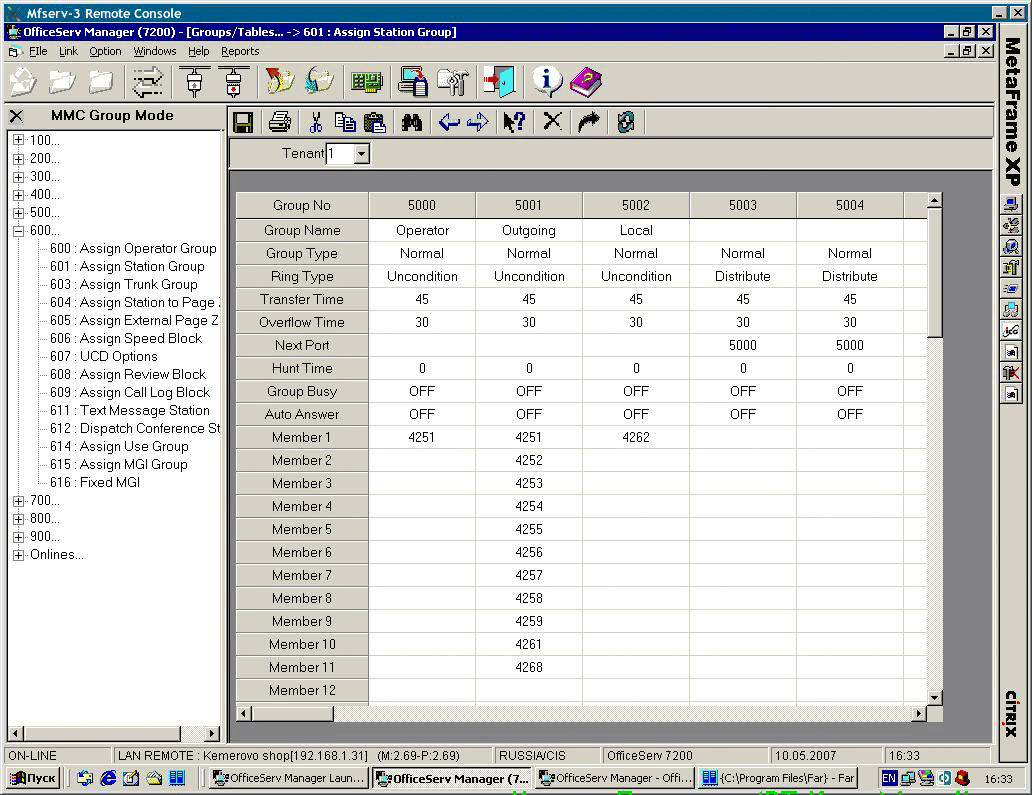Image resolution: width=1032 pixels, height=795 pixels.
Task: Open the Help menu
Action: 198,51
